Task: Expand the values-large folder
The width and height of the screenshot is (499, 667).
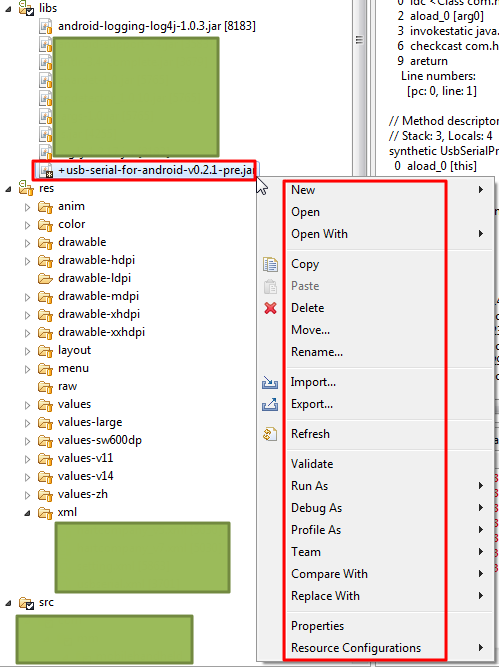Action: click(28, 423)
